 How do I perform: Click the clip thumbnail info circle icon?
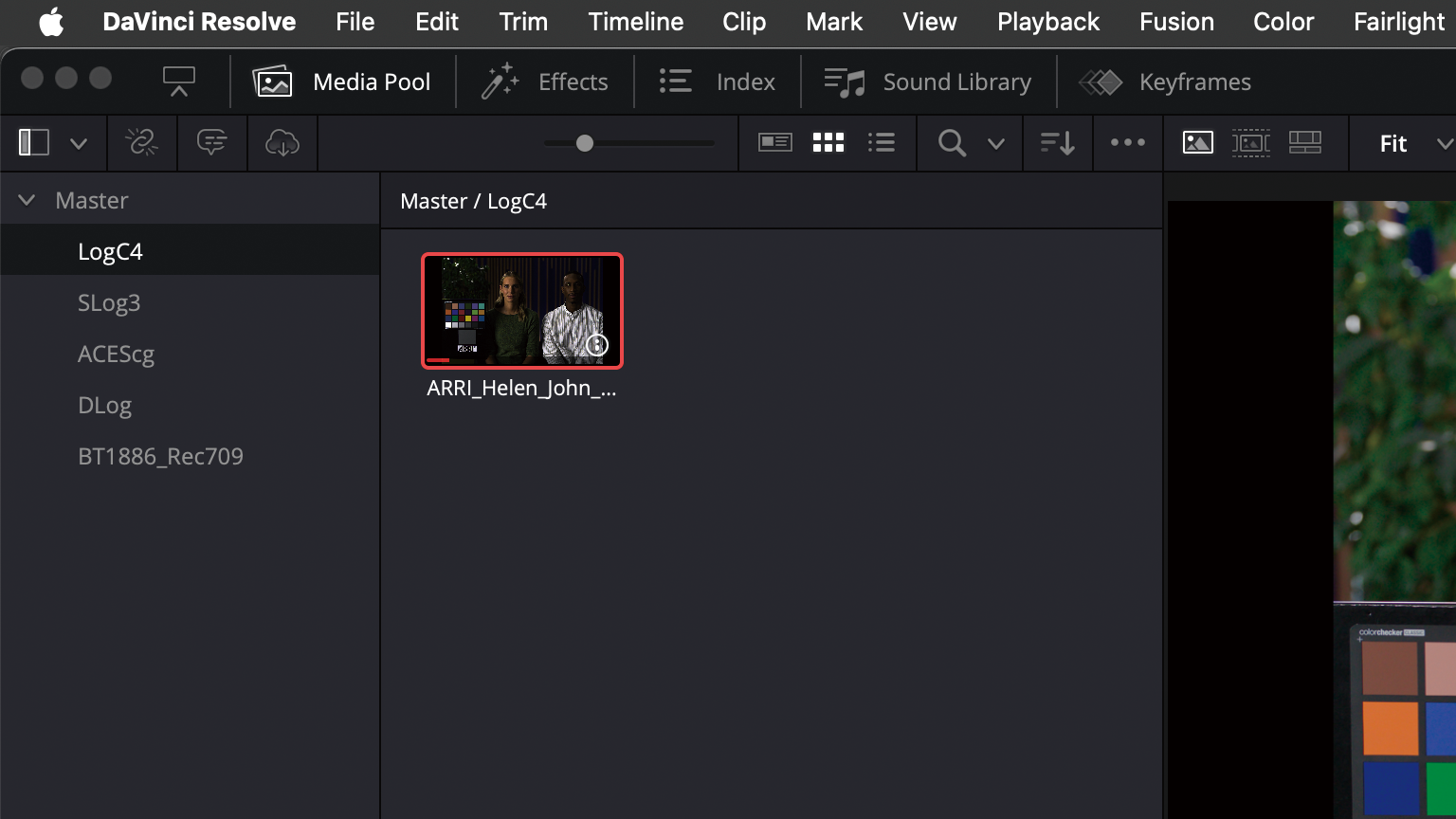pyautogui.click(x=596, y=345)
